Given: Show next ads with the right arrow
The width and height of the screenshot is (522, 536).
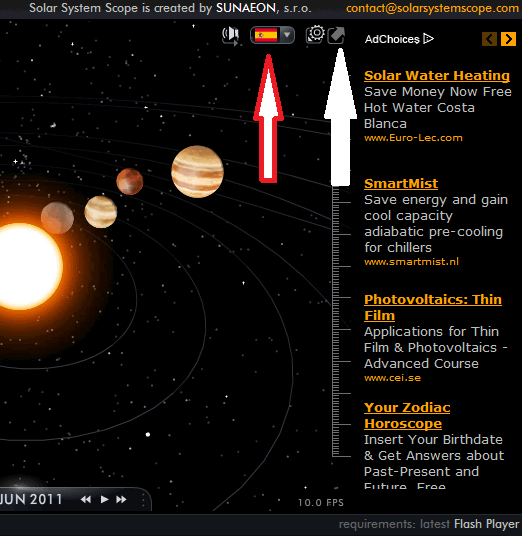Looking at the screenshot, I should [x=508, y=39].
